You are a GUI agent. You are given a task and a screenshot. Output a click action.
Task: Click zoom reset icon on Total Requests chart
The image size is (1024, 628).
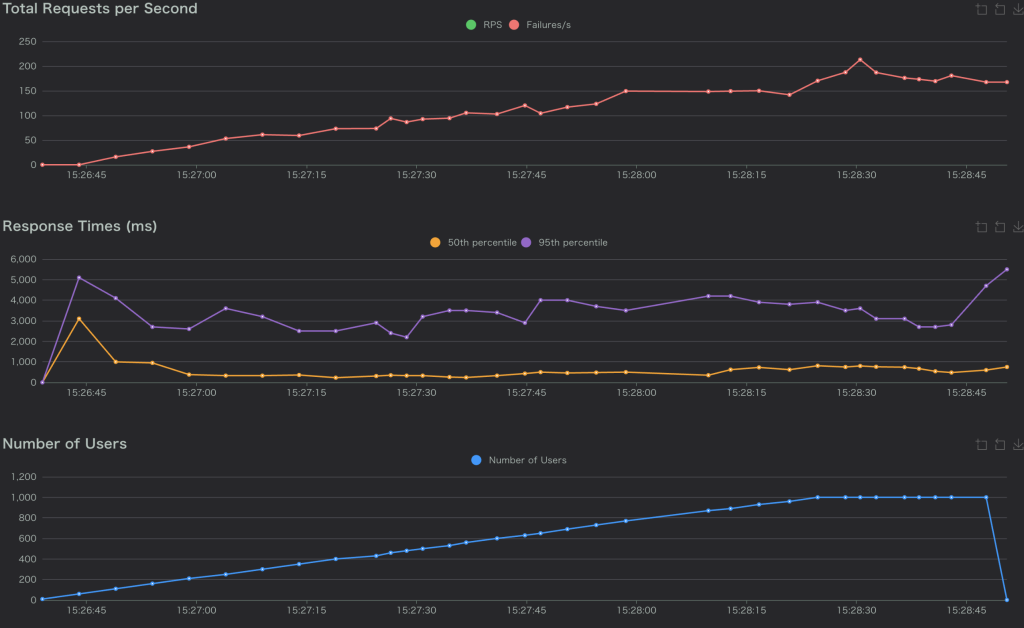coord(1000,9)
